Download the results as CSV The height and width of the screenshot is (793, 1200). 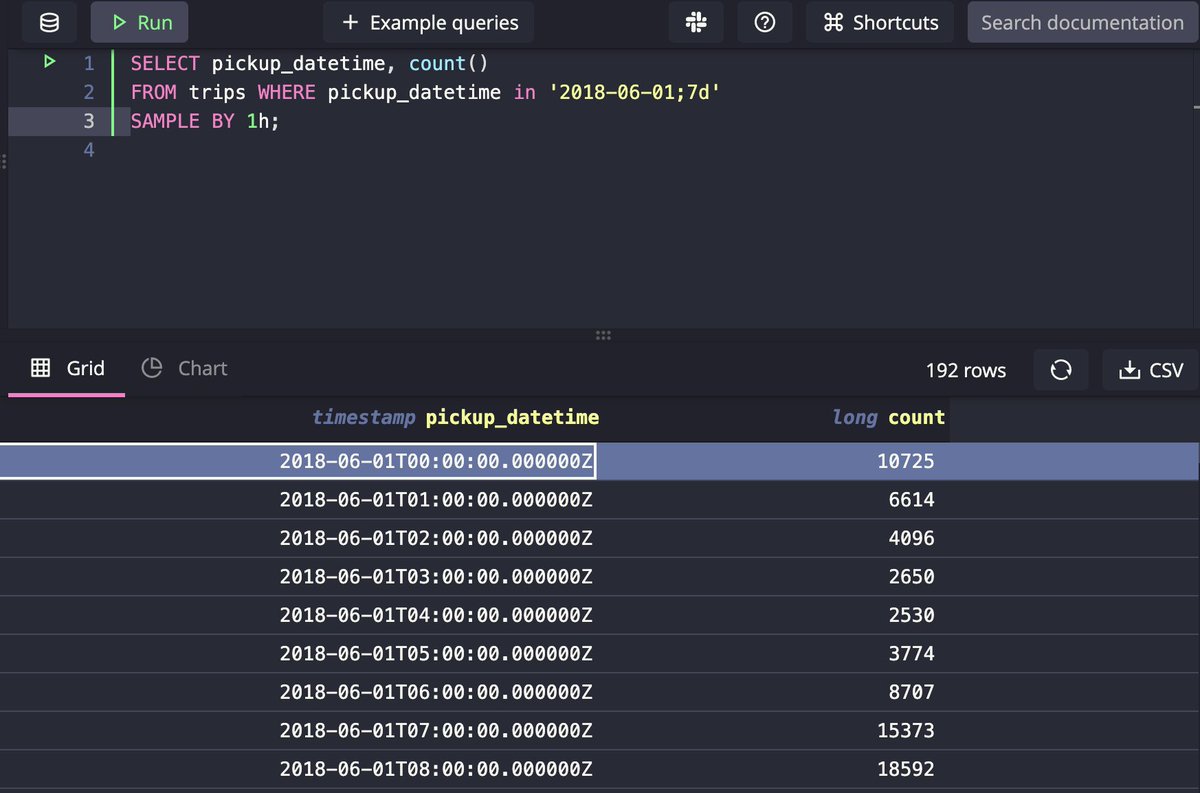point(1148,369)
